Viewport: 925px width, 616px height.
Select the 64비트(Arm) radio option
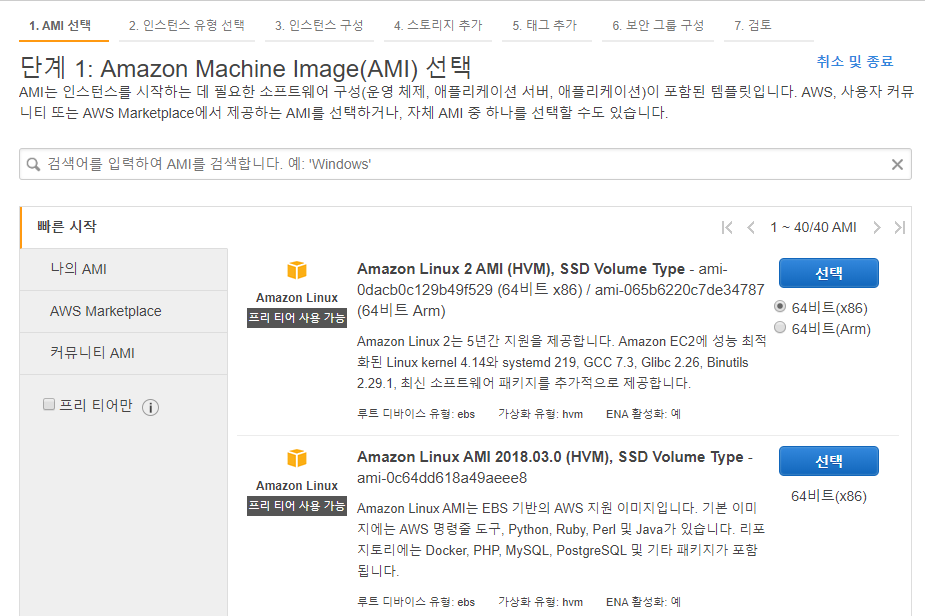[780, 327]
